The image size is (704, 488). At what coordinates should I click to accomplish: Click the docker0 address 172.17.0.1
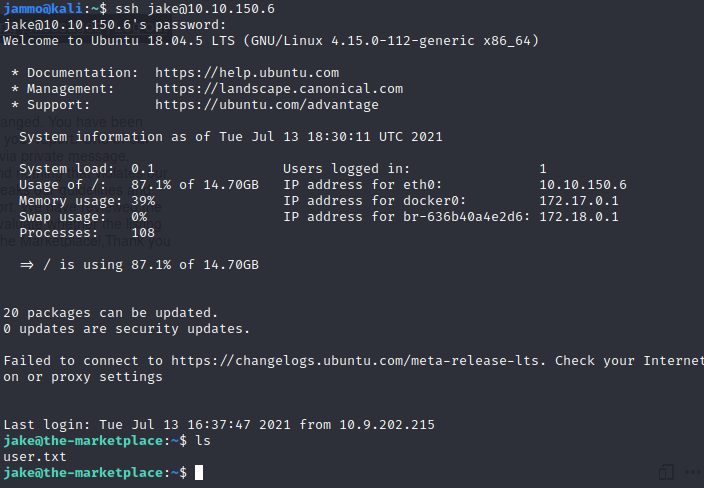(579, 201)
